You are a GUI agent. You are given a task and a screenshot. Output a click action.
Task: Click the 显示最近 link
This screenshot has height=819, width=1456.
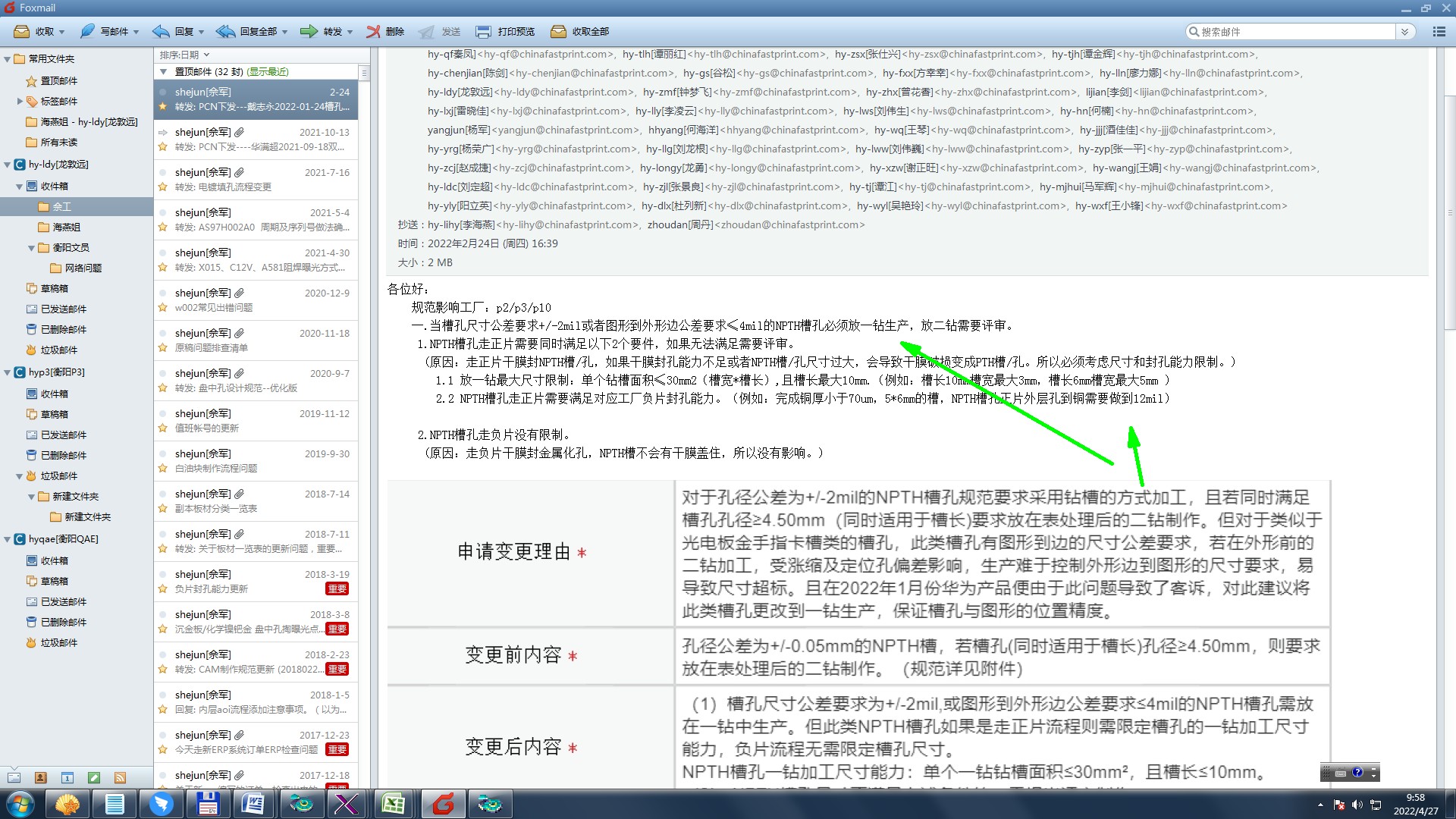(x=268, y=72)
